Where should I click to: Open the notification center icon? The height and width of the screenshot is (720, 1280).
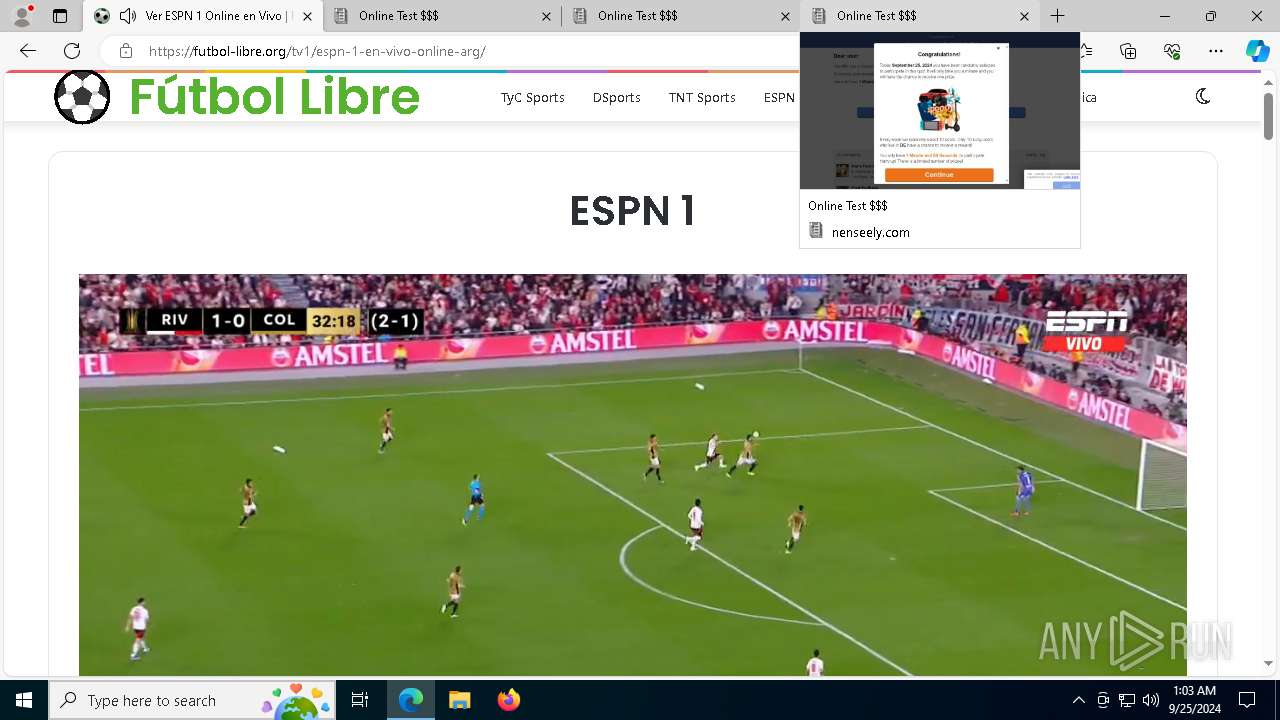click(1247, 700)
